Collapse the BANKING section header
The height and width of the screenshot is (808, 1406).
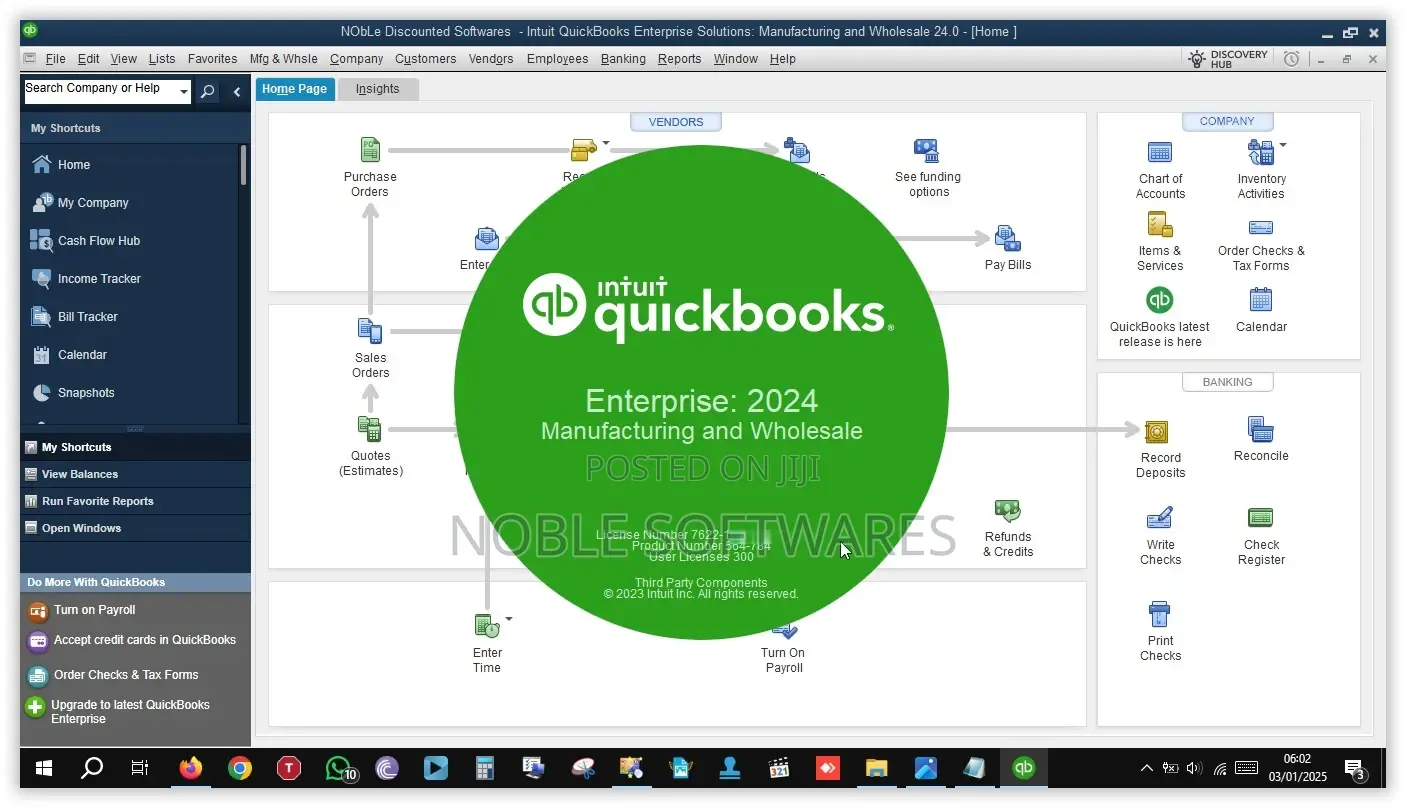[x=1227, y=382]
